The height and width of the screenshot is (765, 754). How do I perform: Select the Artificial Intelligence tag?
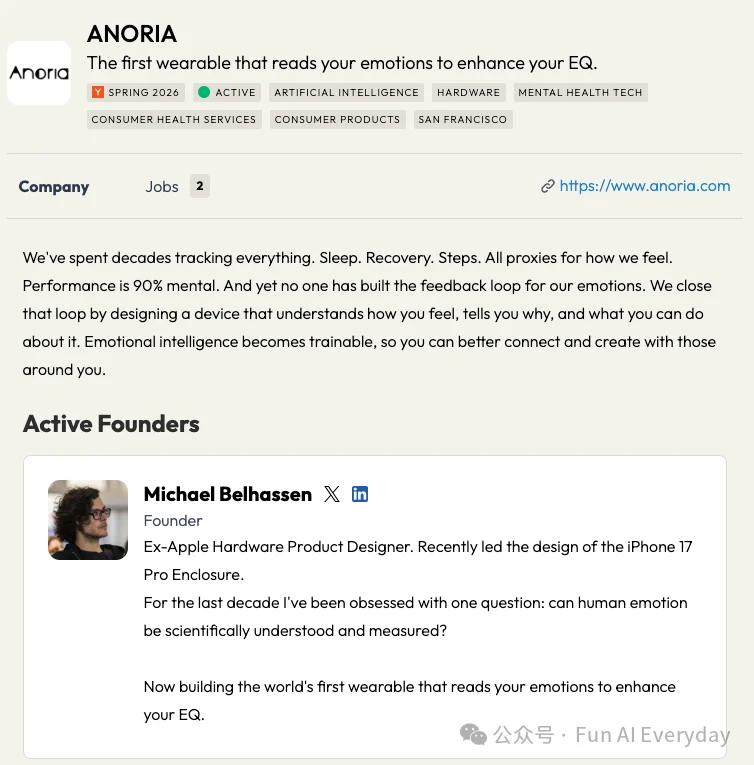point(346,92)
